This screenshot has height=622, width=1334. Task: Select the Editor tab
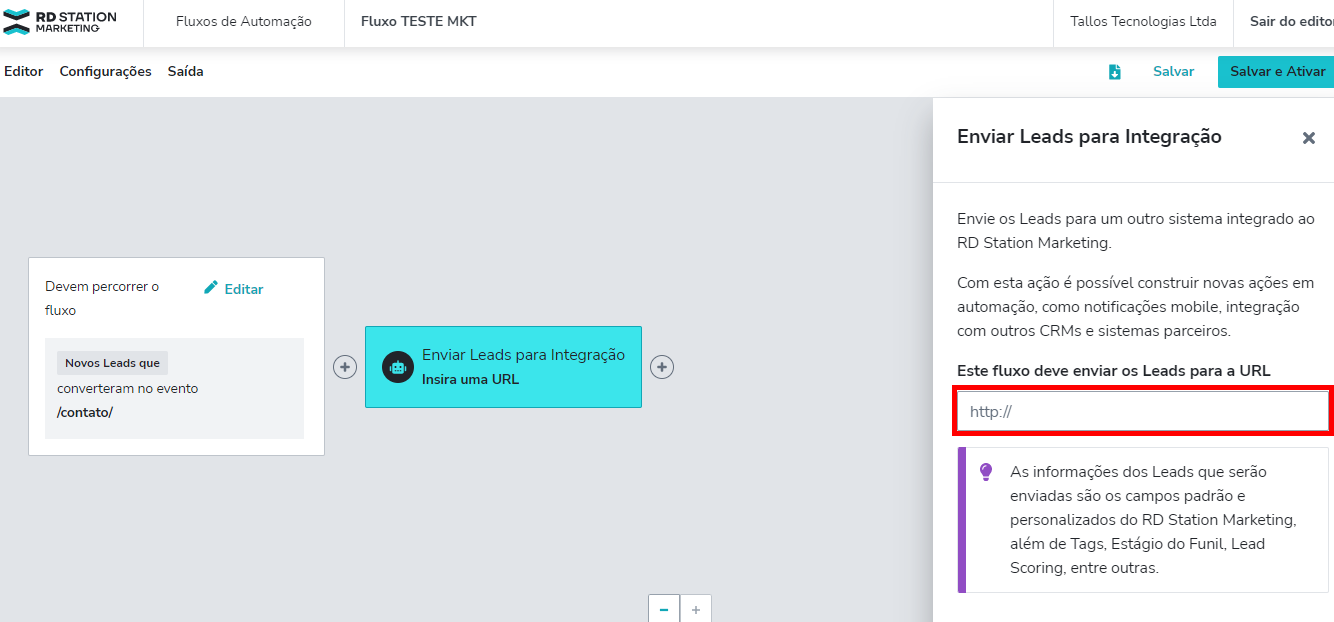click(24, 71)
